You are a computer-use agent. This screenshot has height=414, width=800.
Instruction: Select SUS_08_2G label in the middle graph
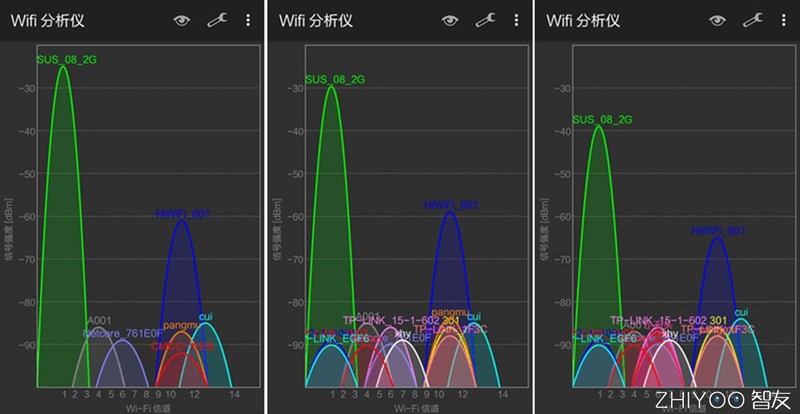click(335, 80)
